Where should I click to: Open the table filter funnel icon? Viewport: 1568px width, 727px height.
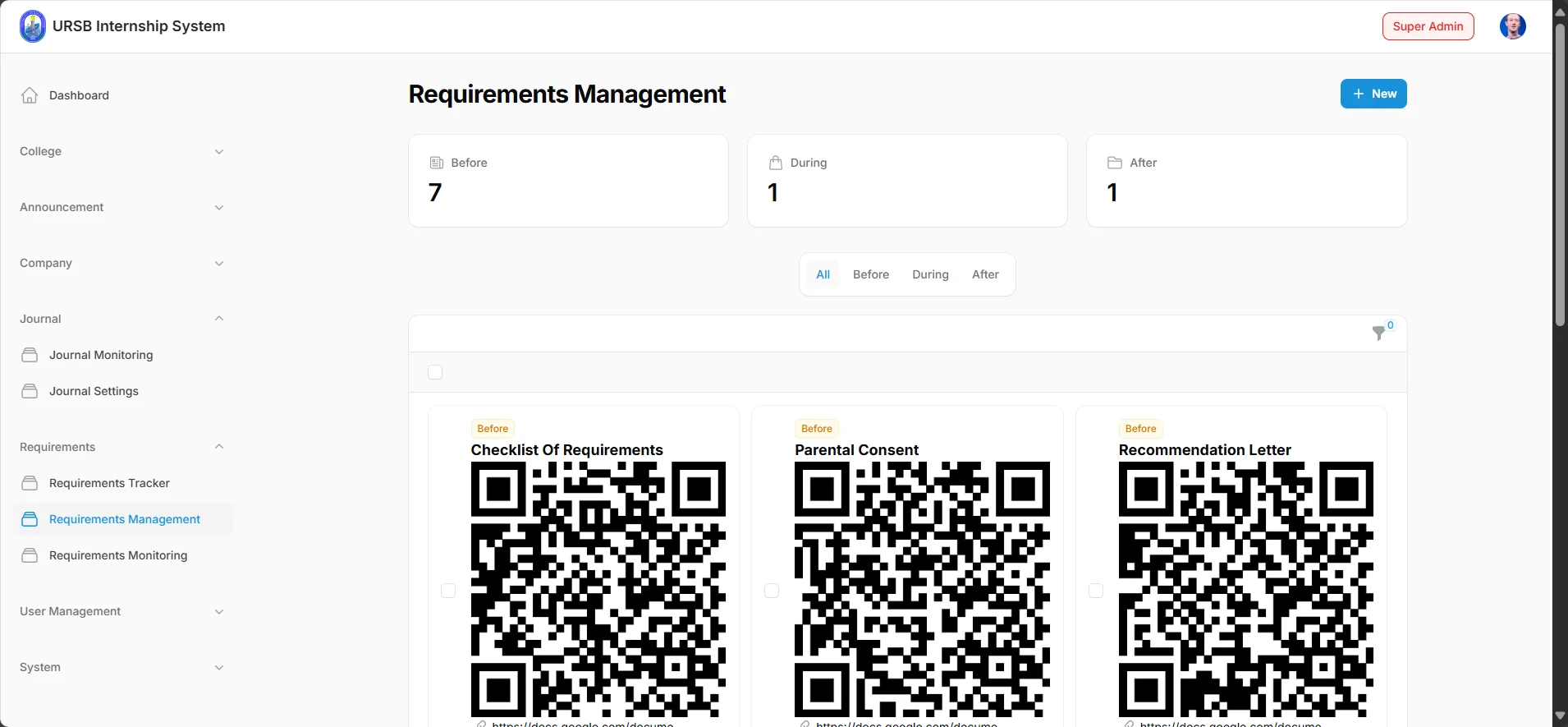tap(1379, 333)
